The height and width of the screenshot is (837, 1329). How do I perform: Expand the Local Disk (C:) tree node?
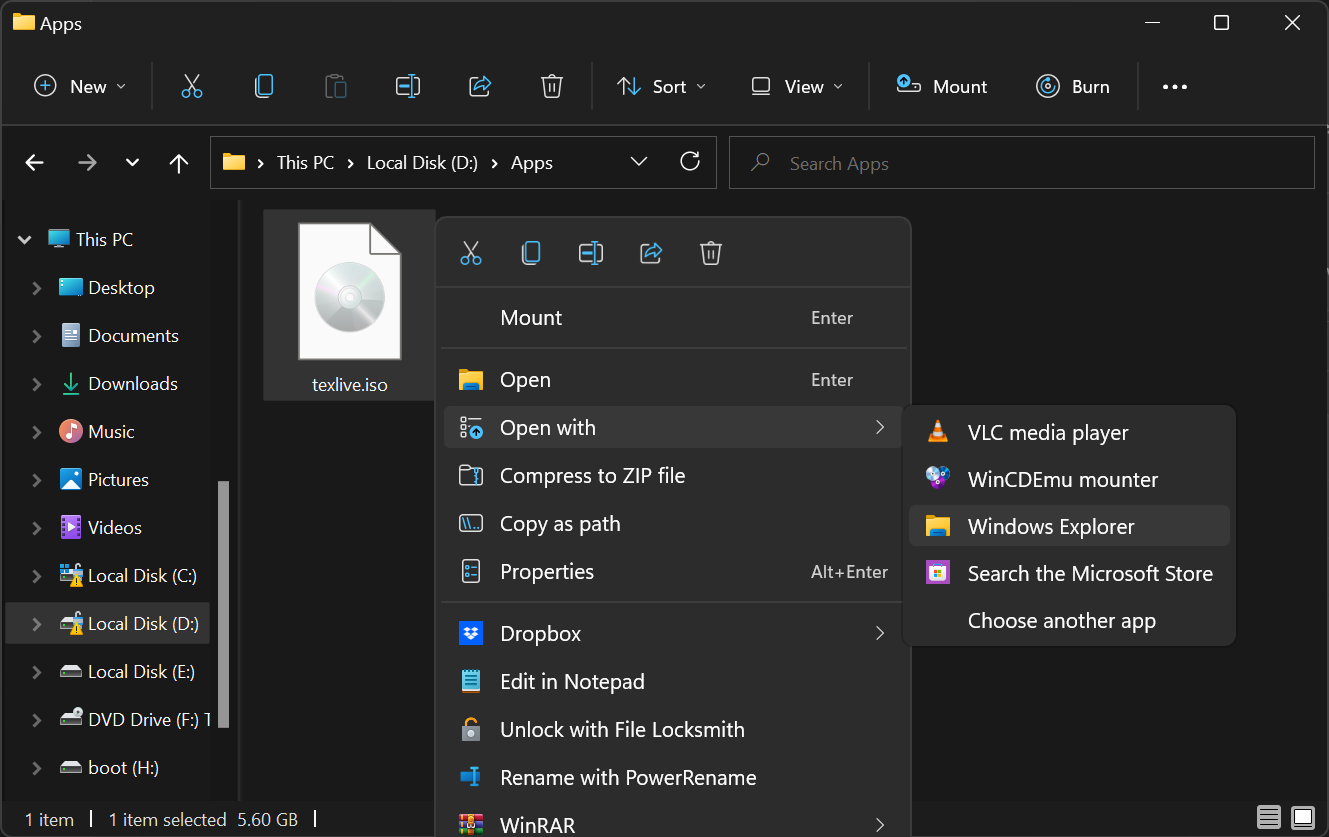coord(37,576)
